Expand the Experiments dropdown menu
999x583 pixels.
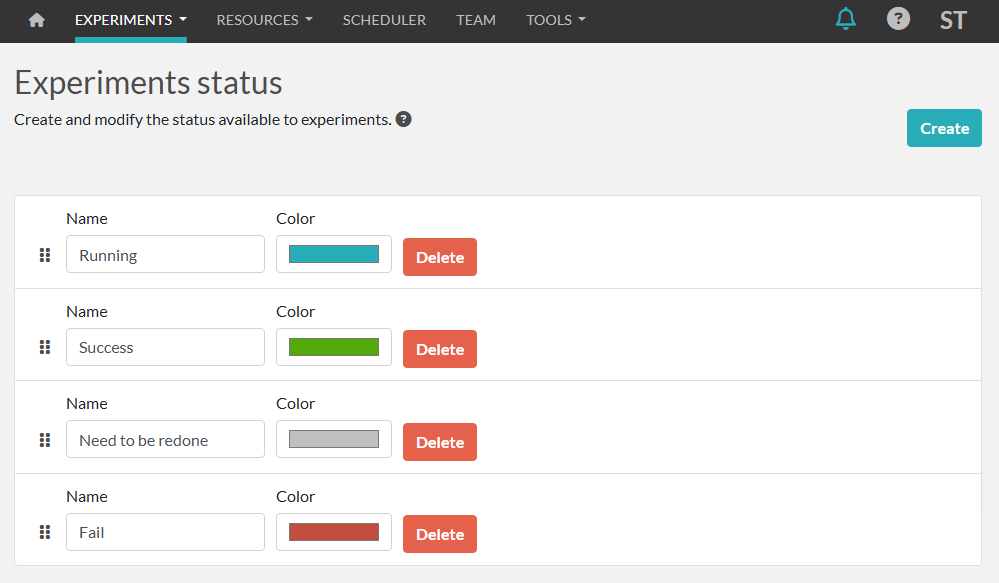[130, 20]
